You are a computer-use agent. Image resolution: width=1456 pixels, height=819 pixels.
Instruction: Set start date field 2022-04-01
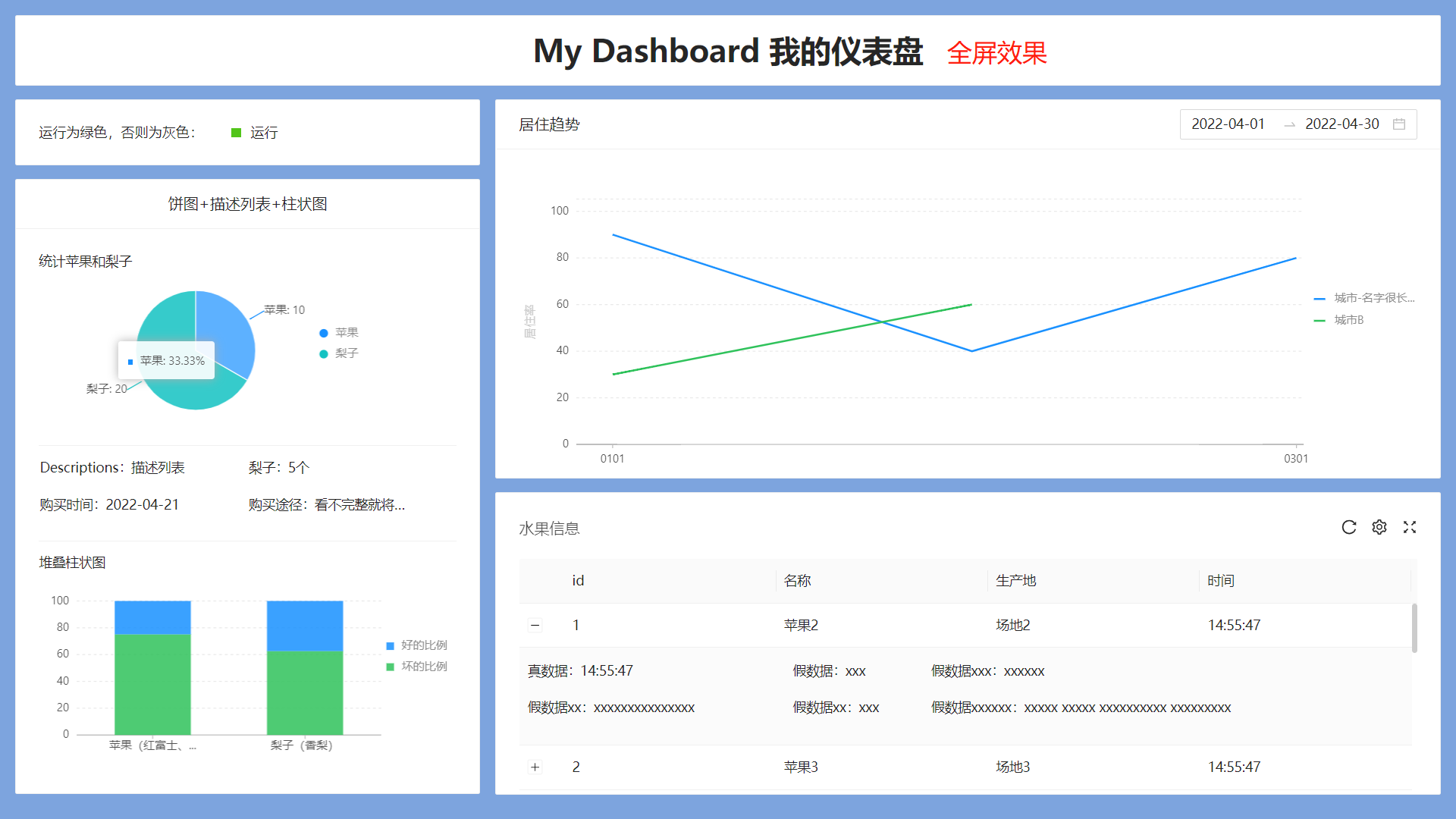[x=1228, y=124]
